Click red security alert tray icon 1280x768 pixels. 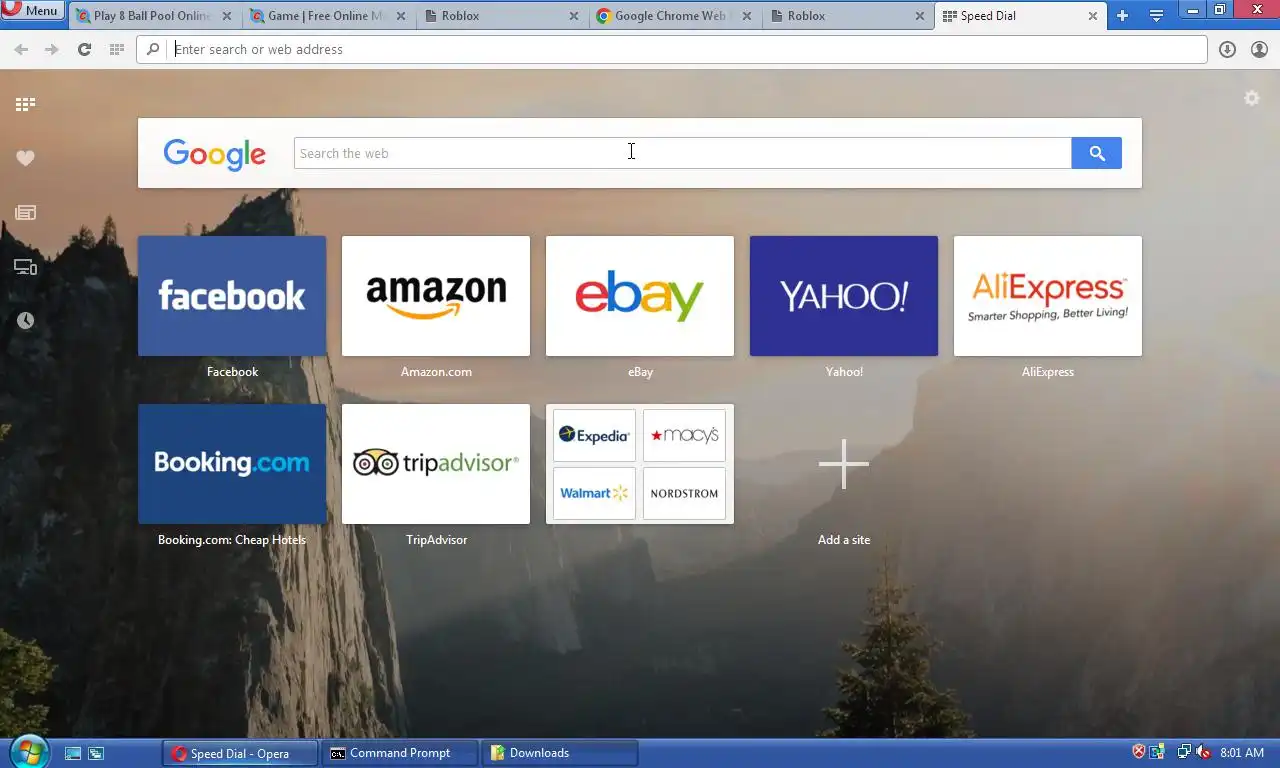[x=1139, y=752]
